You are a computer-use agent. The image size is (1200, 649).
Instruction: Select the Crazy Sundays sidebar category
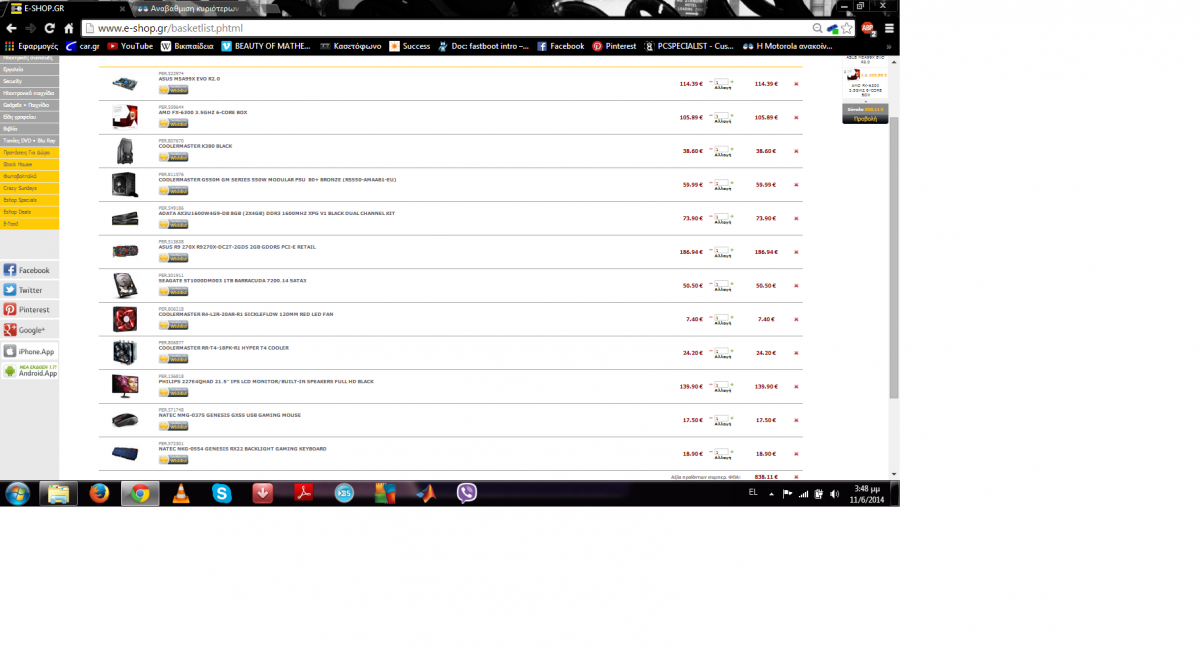pos(29,187)
